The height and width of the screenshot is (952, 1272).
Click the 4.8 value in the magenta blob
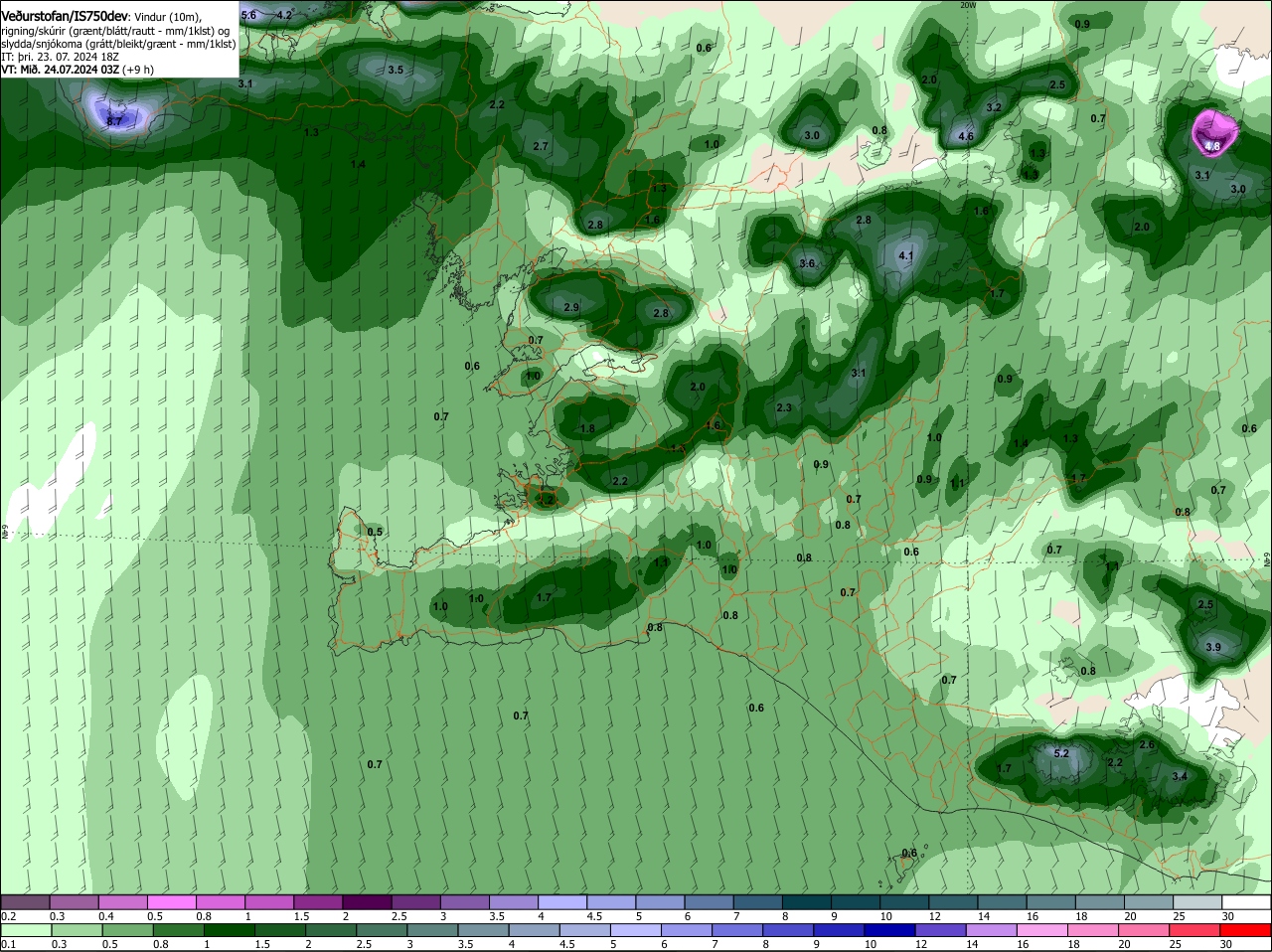(1211, 146)
